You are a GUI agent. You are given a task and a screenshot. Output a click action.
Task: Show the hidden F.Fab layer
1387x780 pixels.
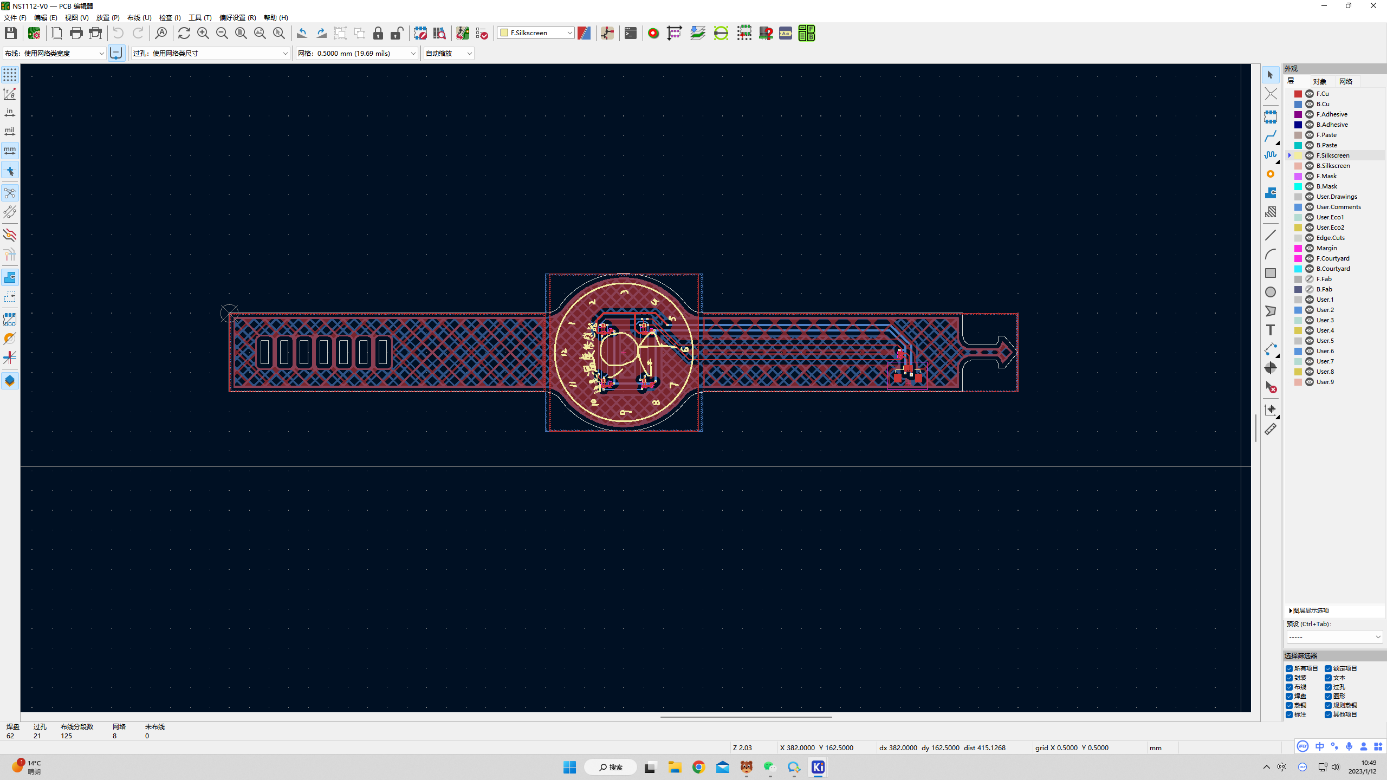(x=1310, y=279)
